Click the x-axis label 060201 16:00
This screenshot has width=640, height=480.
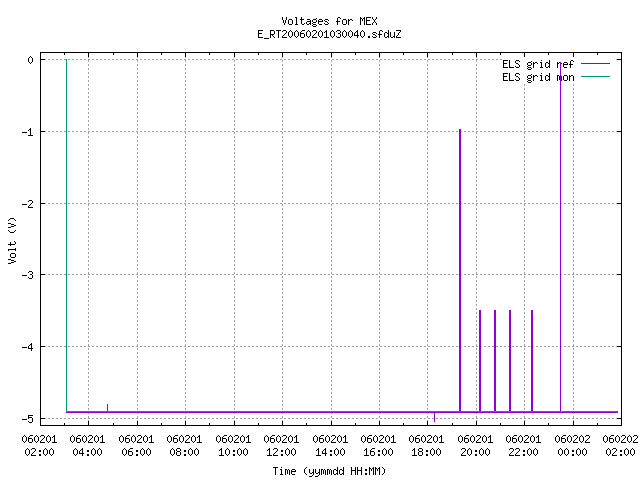[x=378, y=446]
